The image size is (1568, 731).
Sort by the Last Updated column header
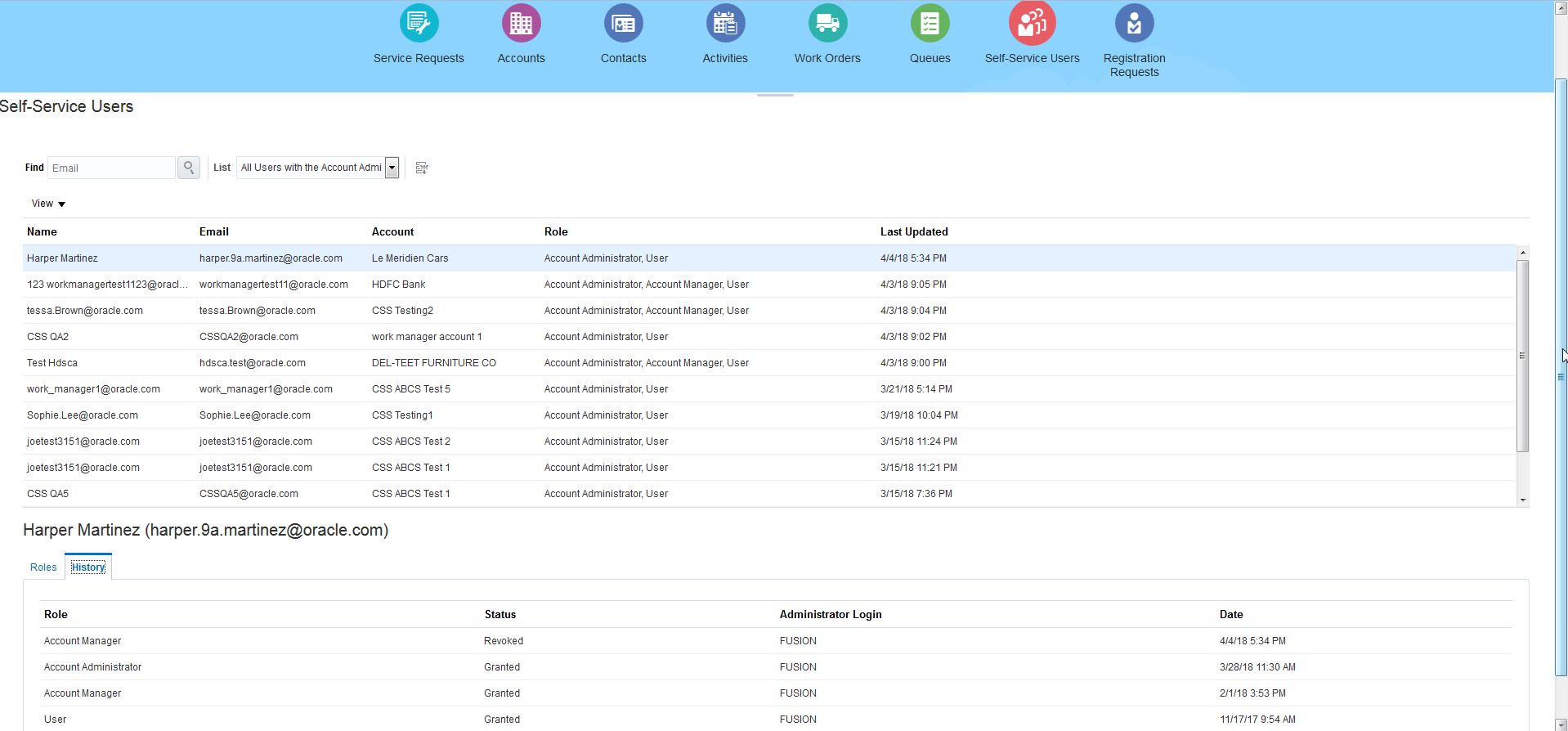[x=914, y=232]
